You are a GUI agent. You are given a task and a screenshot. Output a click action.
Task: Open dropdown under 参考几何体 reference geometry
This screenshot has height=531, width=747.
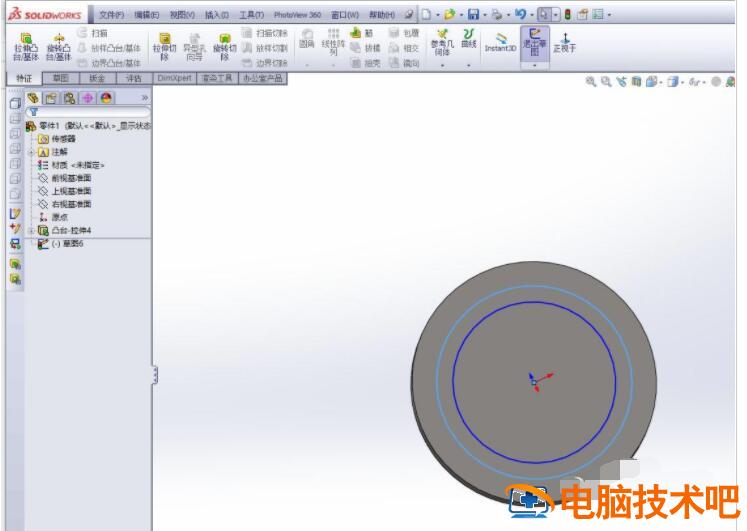442,65
